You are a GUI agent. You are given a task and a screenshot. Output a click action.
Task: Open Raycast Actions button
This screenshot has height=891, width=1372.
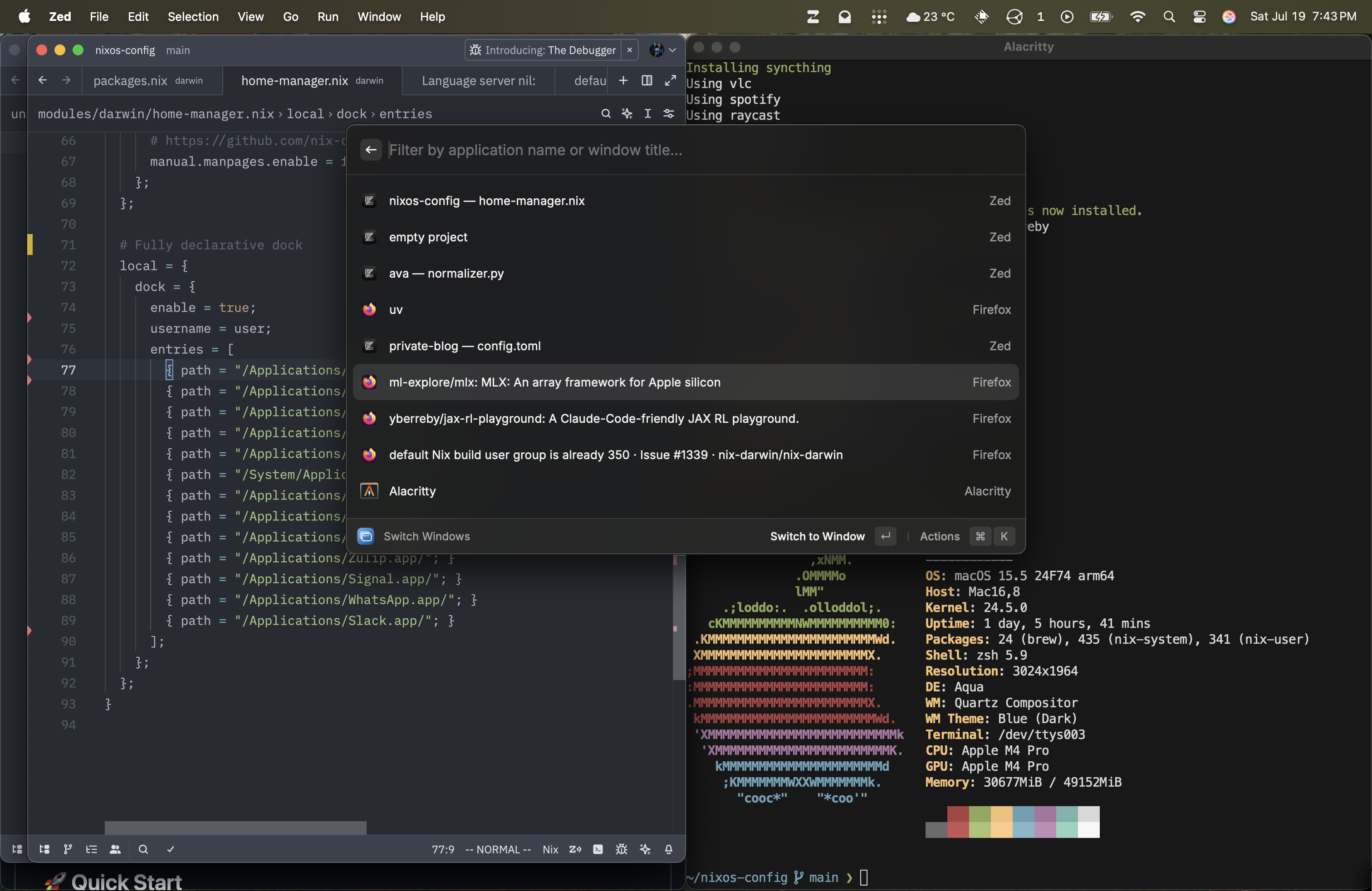(940, 536)
